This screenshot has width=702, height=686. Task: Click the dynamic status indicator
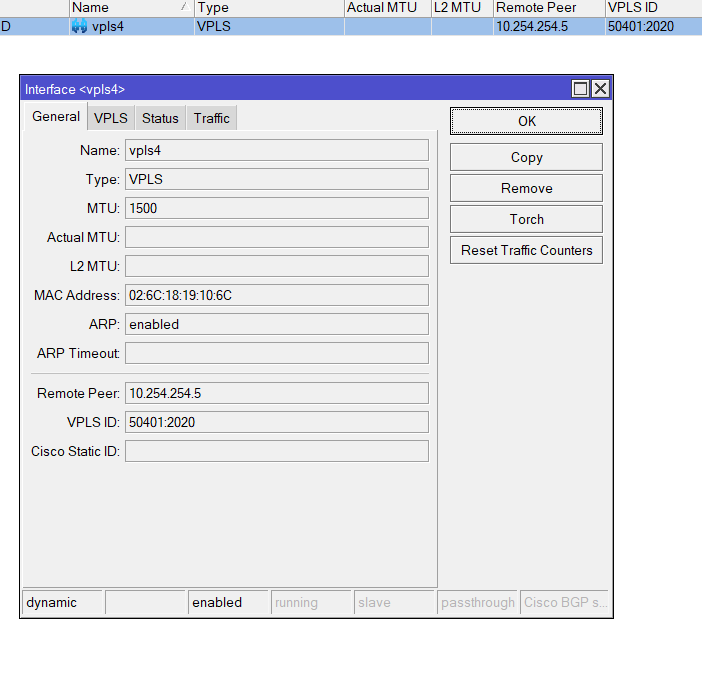(x=63, y=602)
